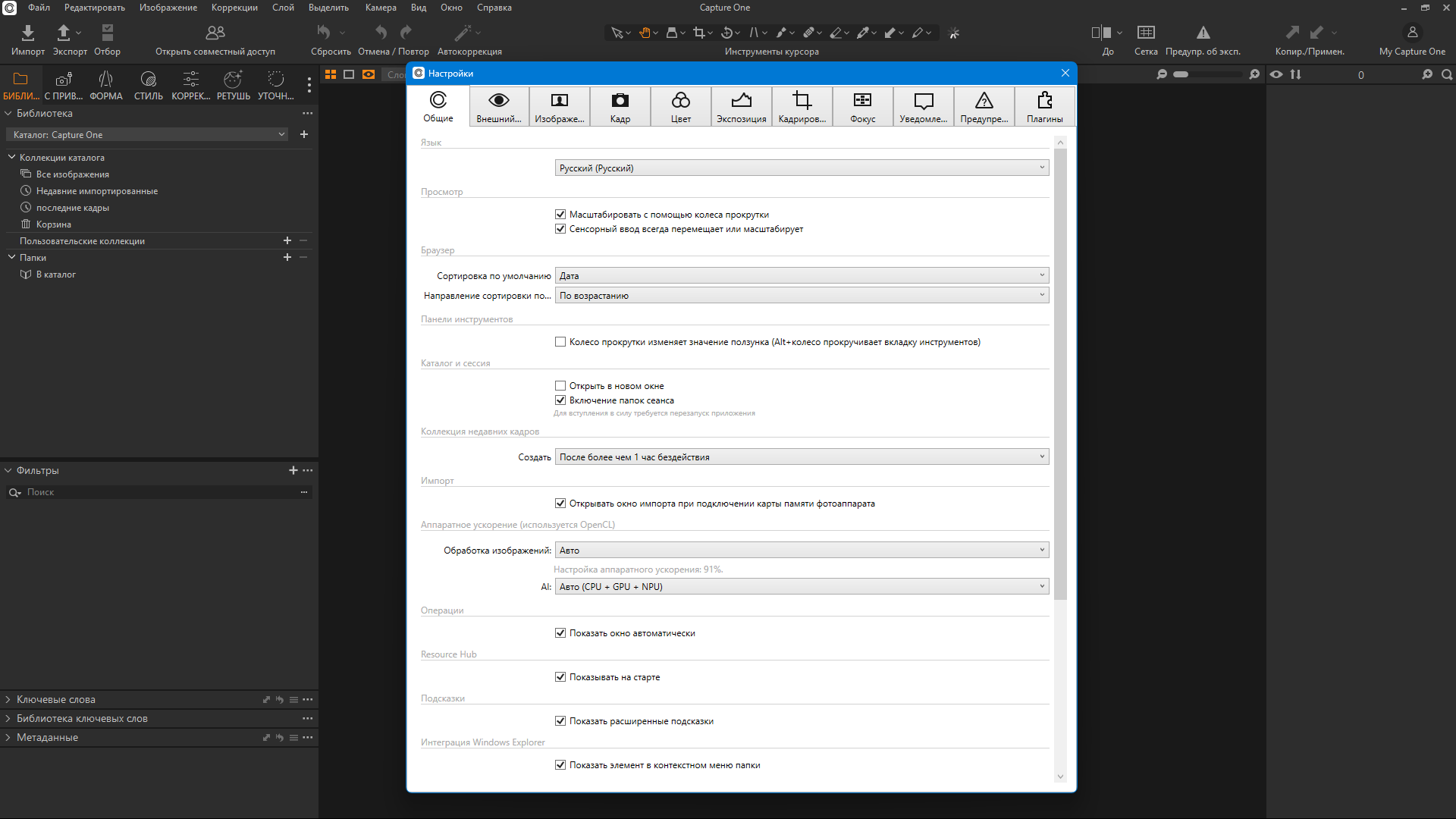This screenshot has width=1456, height=819.
Task: Switch to single viewer layout icon
Action: point(349,74)
